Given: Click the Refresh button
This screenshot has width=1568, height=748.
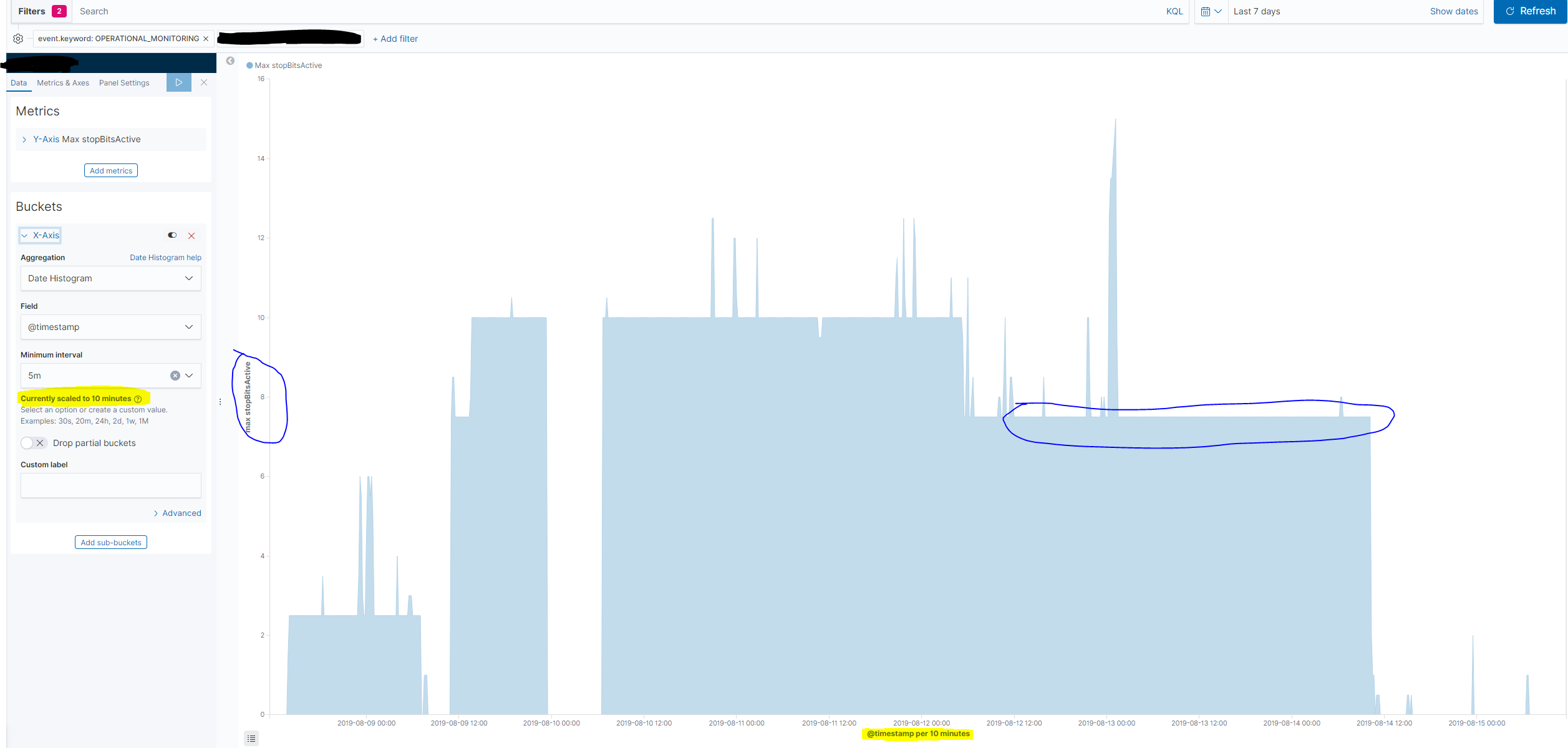Looking at the screenshot, I should click(1530, 11).
